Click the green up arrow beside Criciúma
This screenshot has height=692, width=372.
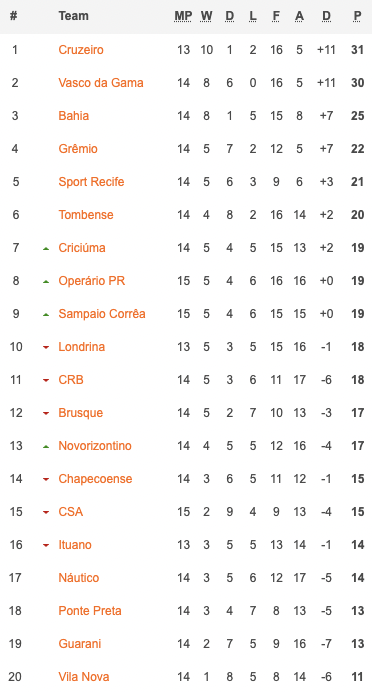(45, 249)
